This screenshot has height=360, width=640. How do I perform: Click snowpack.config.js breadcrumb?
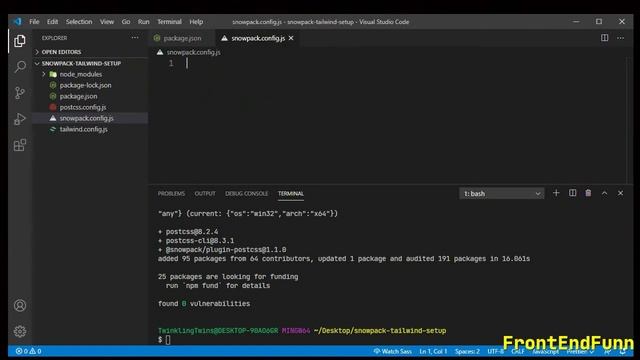click(x=193, y=52)
